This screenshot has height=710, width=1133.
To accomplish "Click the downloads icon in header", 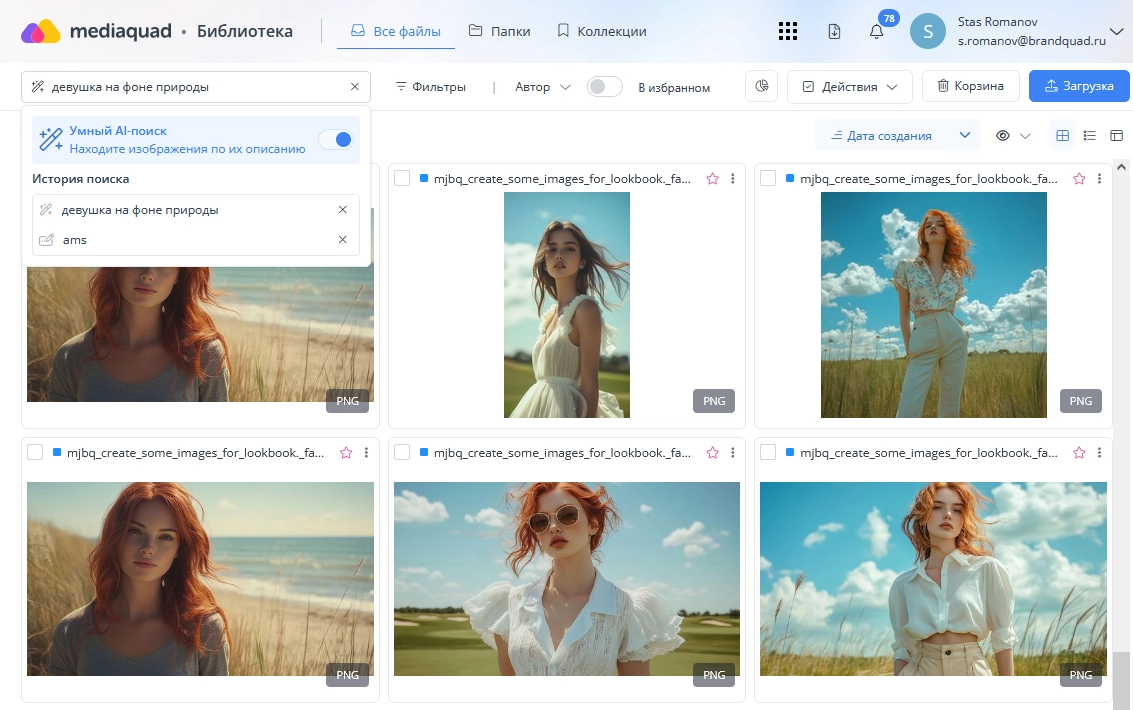I will (x=834, y=31).
